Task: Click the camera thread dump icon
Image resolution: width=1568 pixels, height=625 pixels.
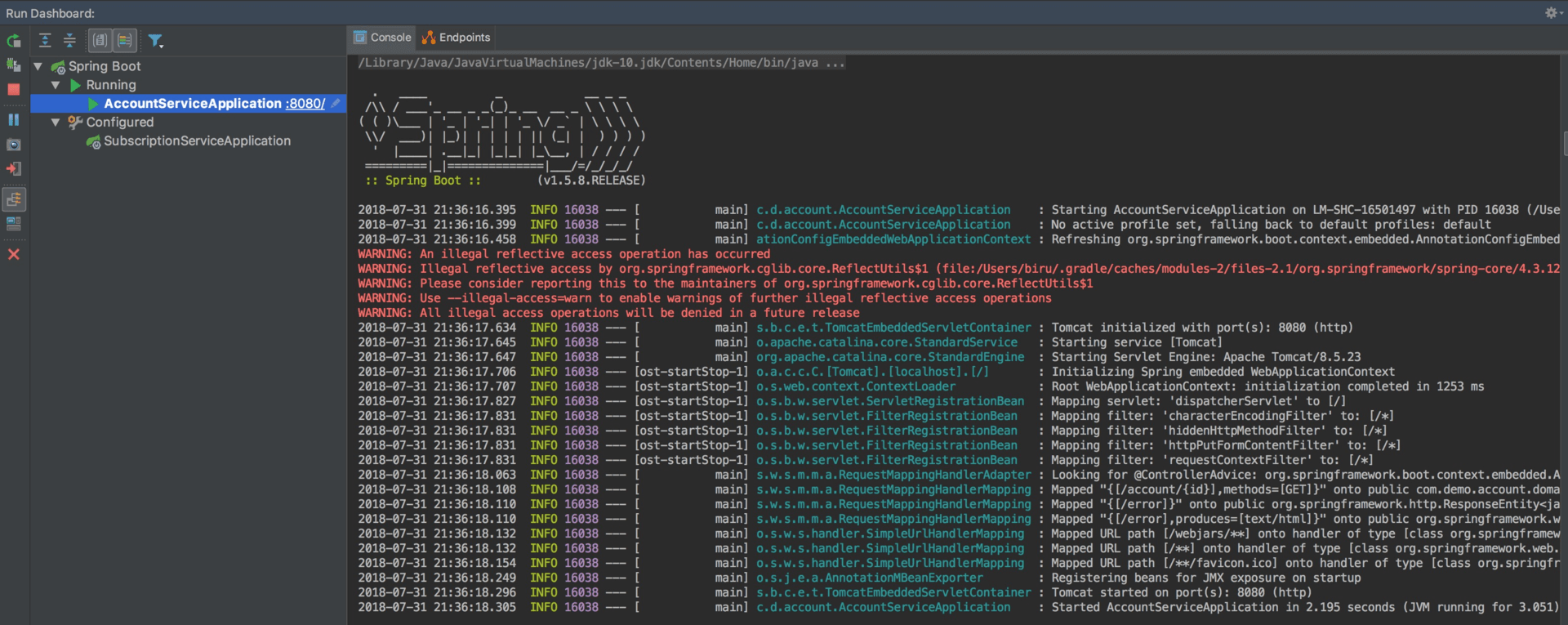Action: (x=14, y=145)
